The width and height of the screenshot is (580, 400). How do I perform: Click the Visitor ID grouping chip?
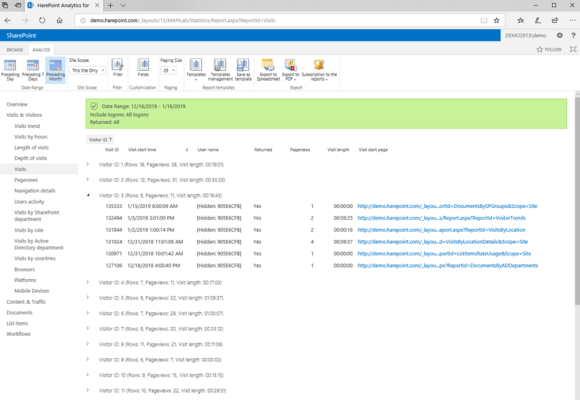tap(100, 140)
